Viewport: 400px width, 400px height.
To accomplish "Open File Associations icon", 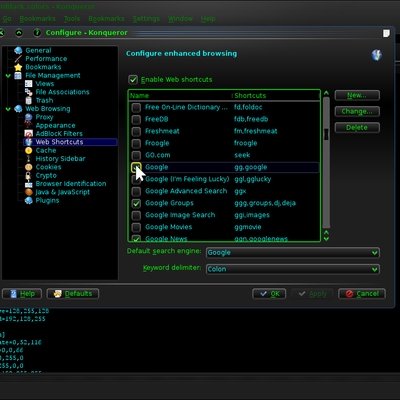I will (x=29, y=92).
